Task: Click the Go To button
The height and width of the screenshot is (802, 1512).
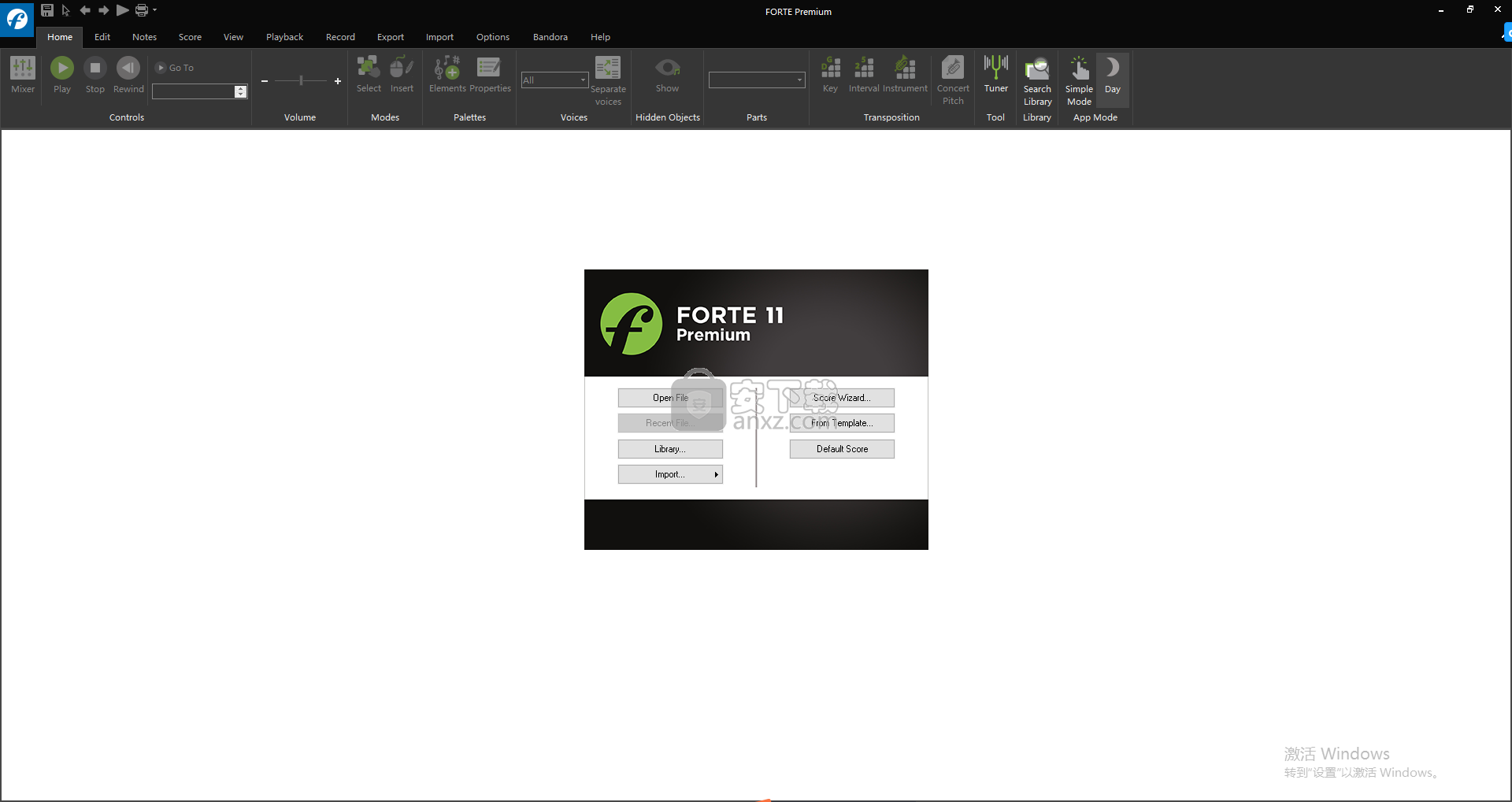Action: [175, 68]
